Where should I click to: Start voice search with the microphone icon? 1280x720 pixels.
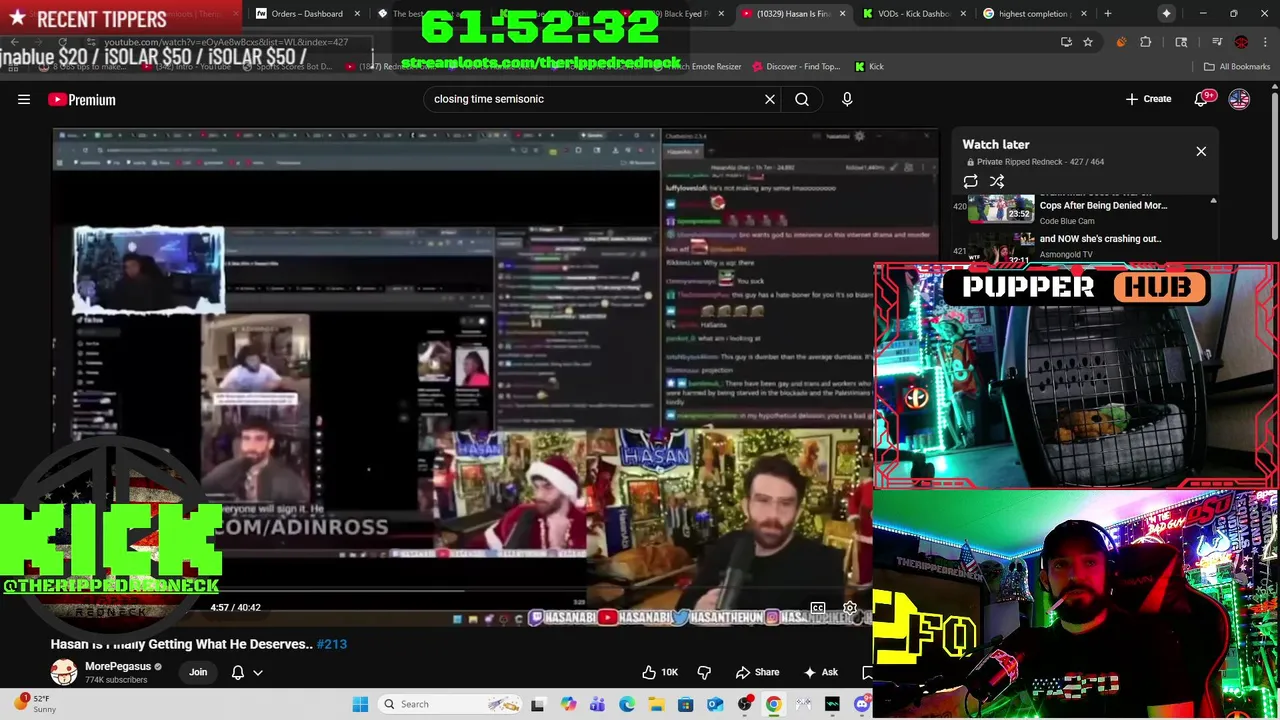coord(847,99)
